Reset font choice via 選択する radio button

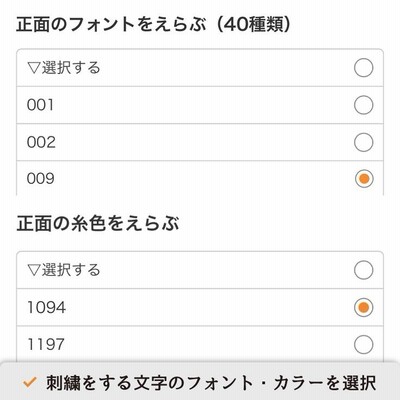363,68
